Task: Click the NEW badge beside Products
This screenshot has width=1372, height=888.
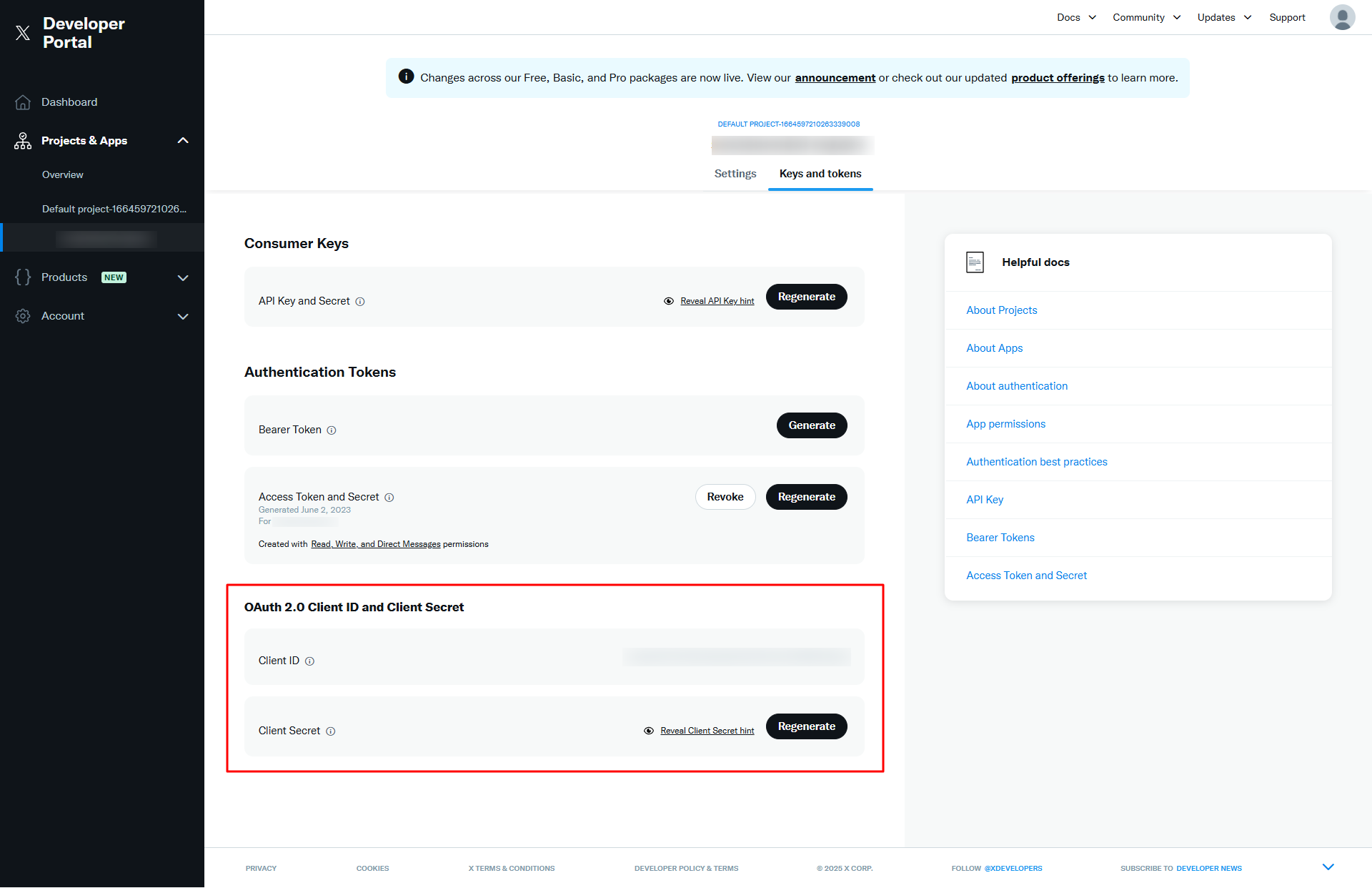Action: pyautogui.click(x=114, y=277)
